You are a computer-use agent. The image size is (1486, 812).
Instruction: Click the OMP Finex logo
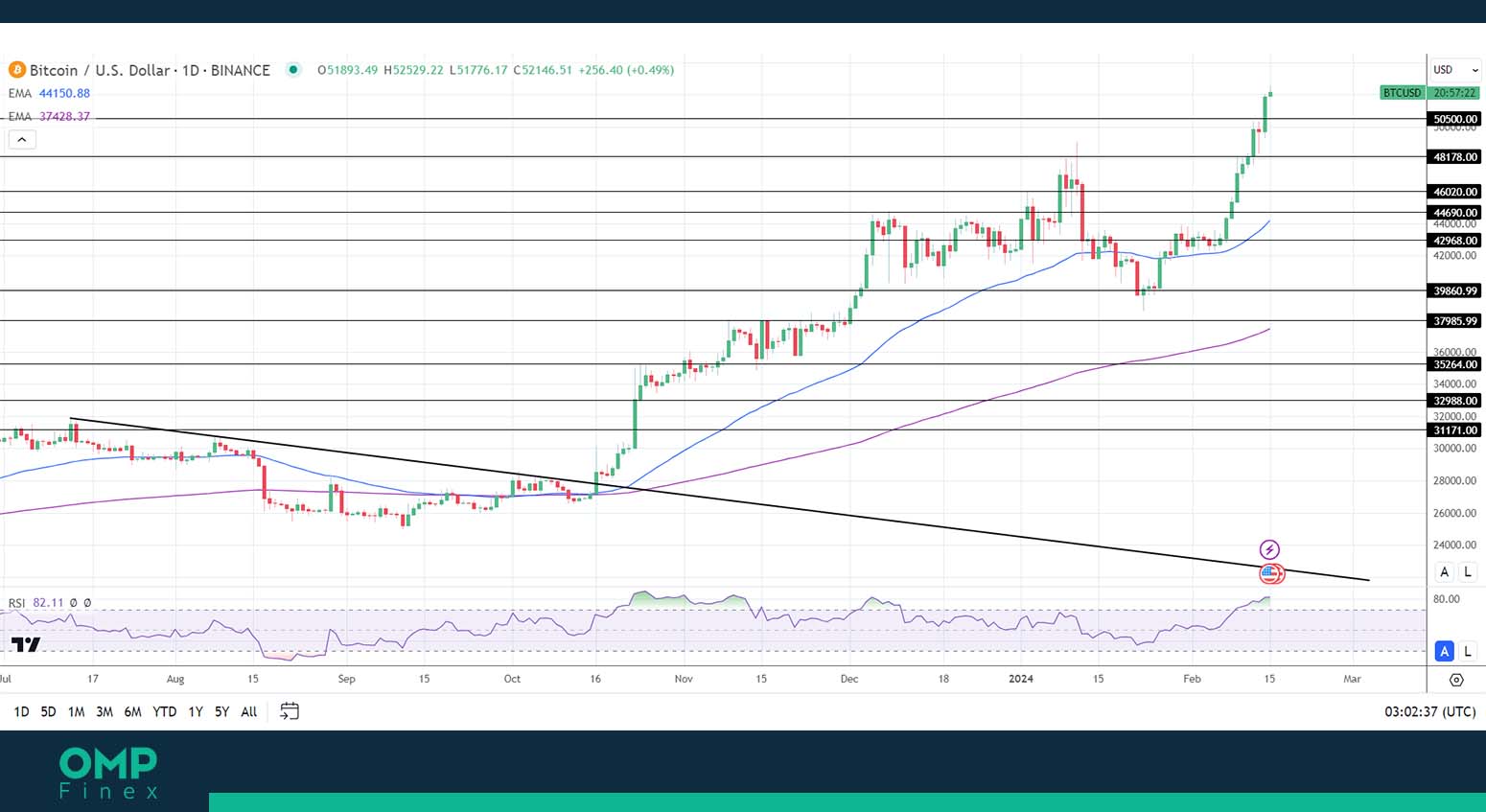pyautogui.click(x=108, y=773)
